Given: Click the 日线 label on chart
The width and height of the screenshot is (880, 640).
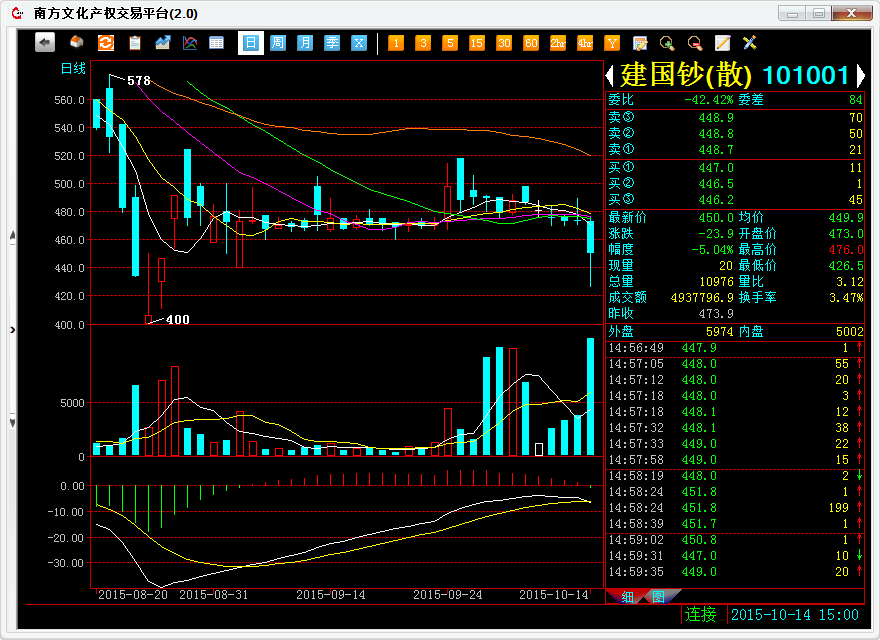Looking at the screenshot, I should coord(73,68).
